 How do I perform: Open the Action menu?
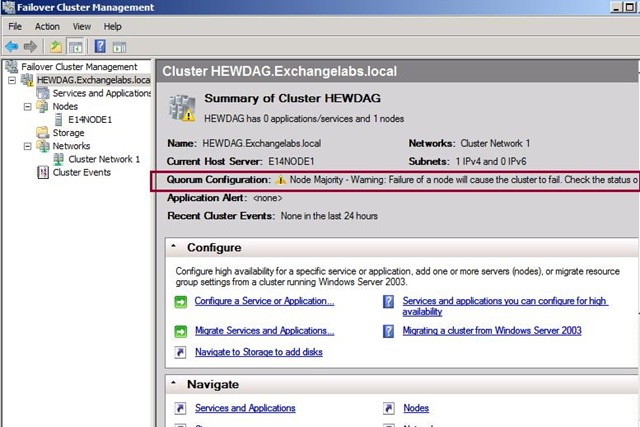click(47, 27)
